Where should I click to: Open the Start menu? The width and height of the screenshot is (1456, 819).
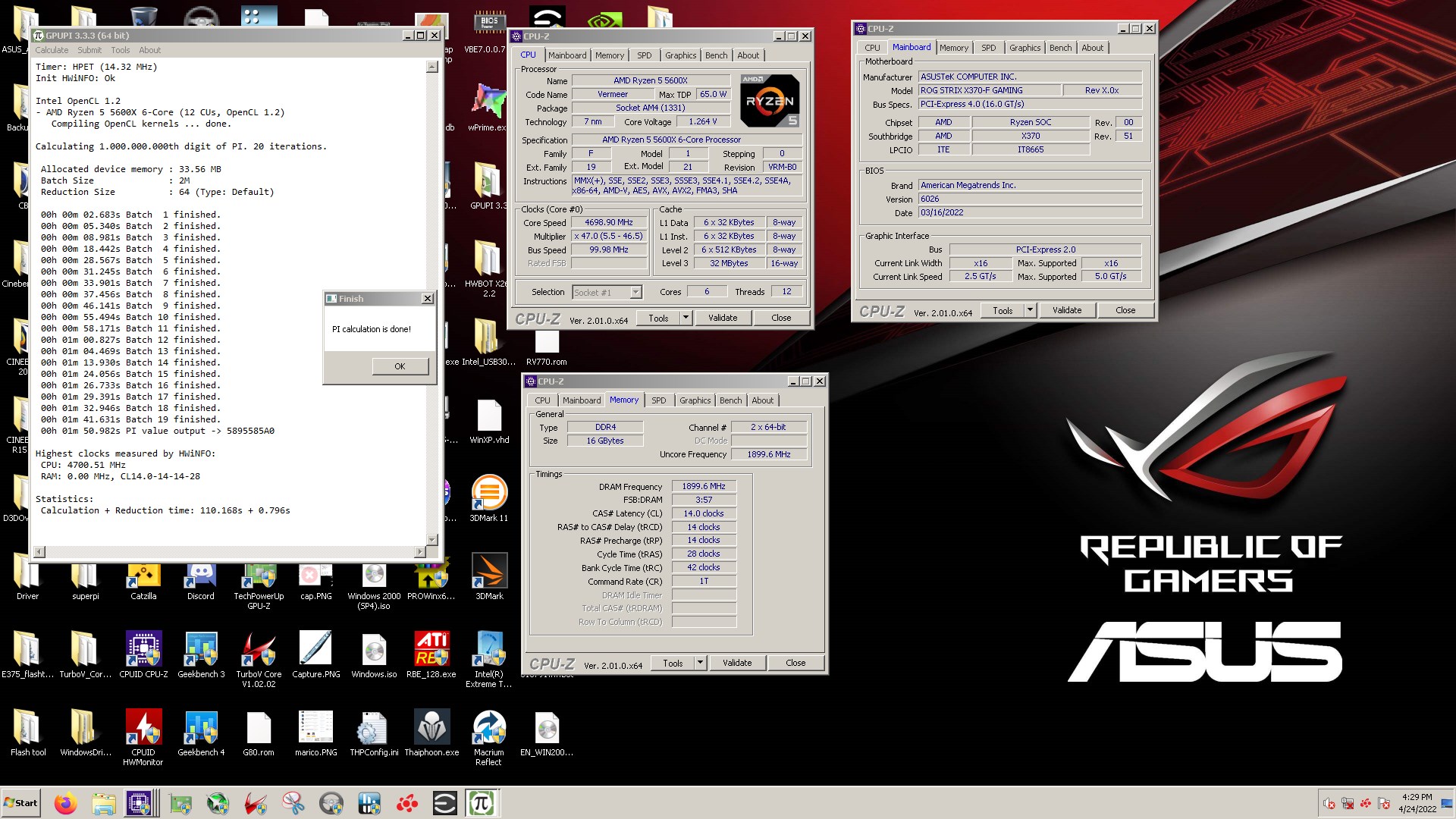coord(20,803)
